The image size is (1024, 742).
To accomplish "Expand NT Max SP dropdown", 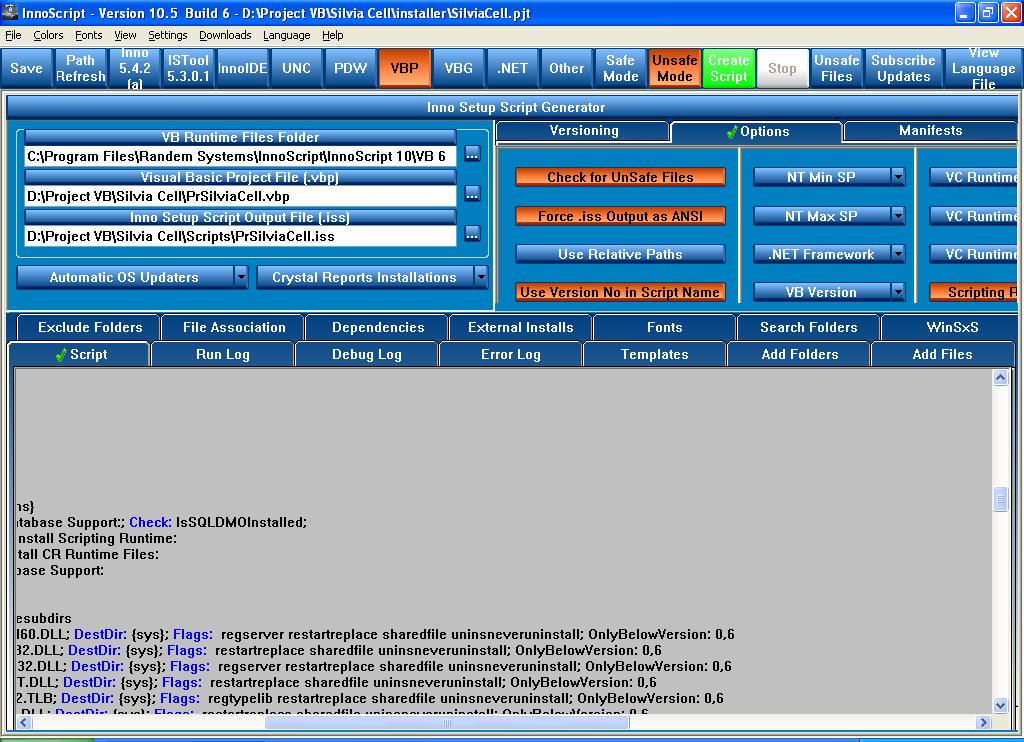I will (x=898, y=216).
